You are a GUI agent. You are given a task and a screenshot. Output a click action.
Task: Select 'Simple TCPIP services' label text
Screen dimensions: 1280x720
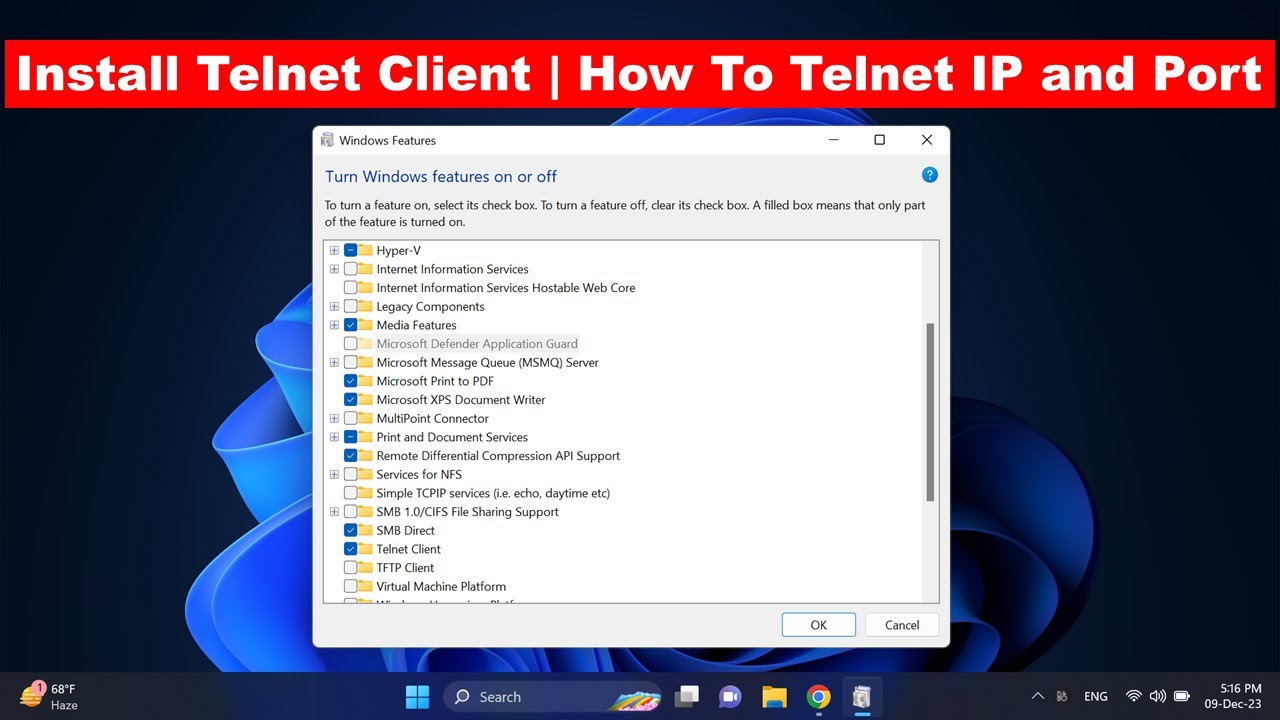point(493,493)
